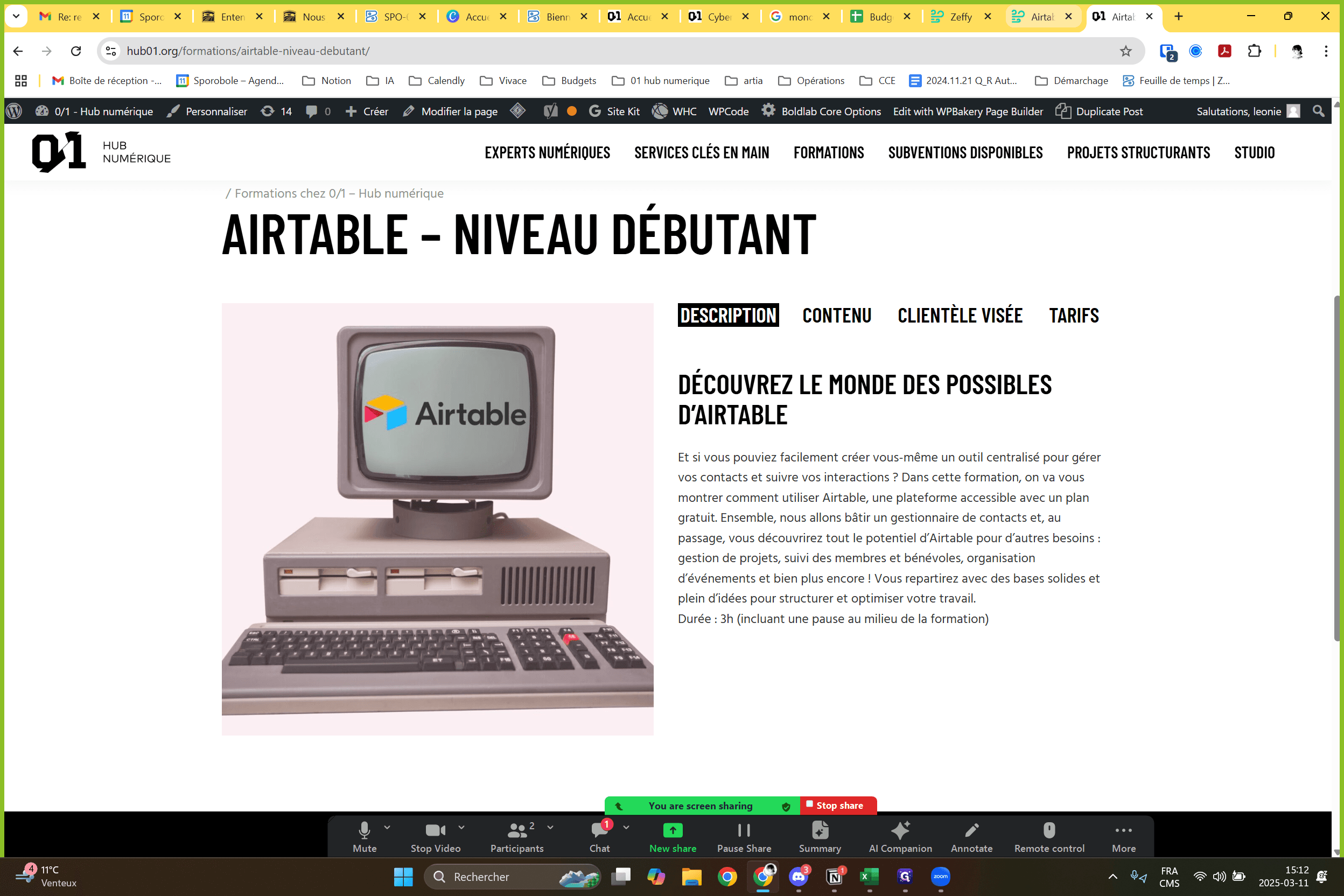Stop the Zoom screen share
Image resolution: width=1344 pixels, height=896 pixels.
pyautogui.click(x=838, y=805)
